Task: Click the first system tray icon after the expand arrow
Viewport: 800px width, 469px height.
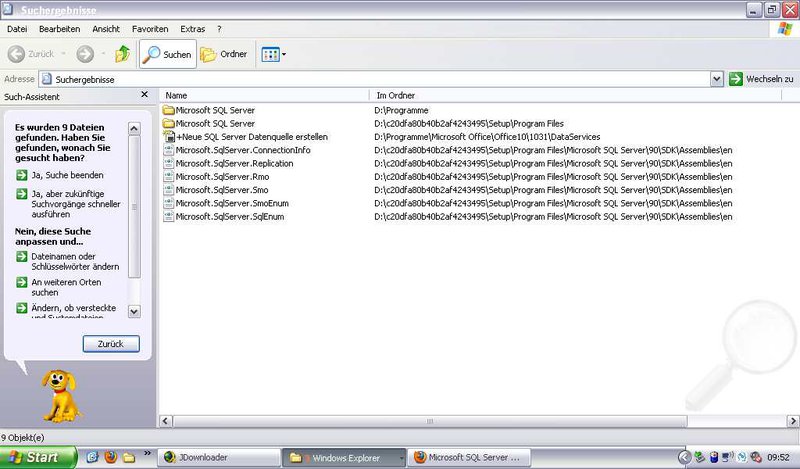Action: (699, 457)
